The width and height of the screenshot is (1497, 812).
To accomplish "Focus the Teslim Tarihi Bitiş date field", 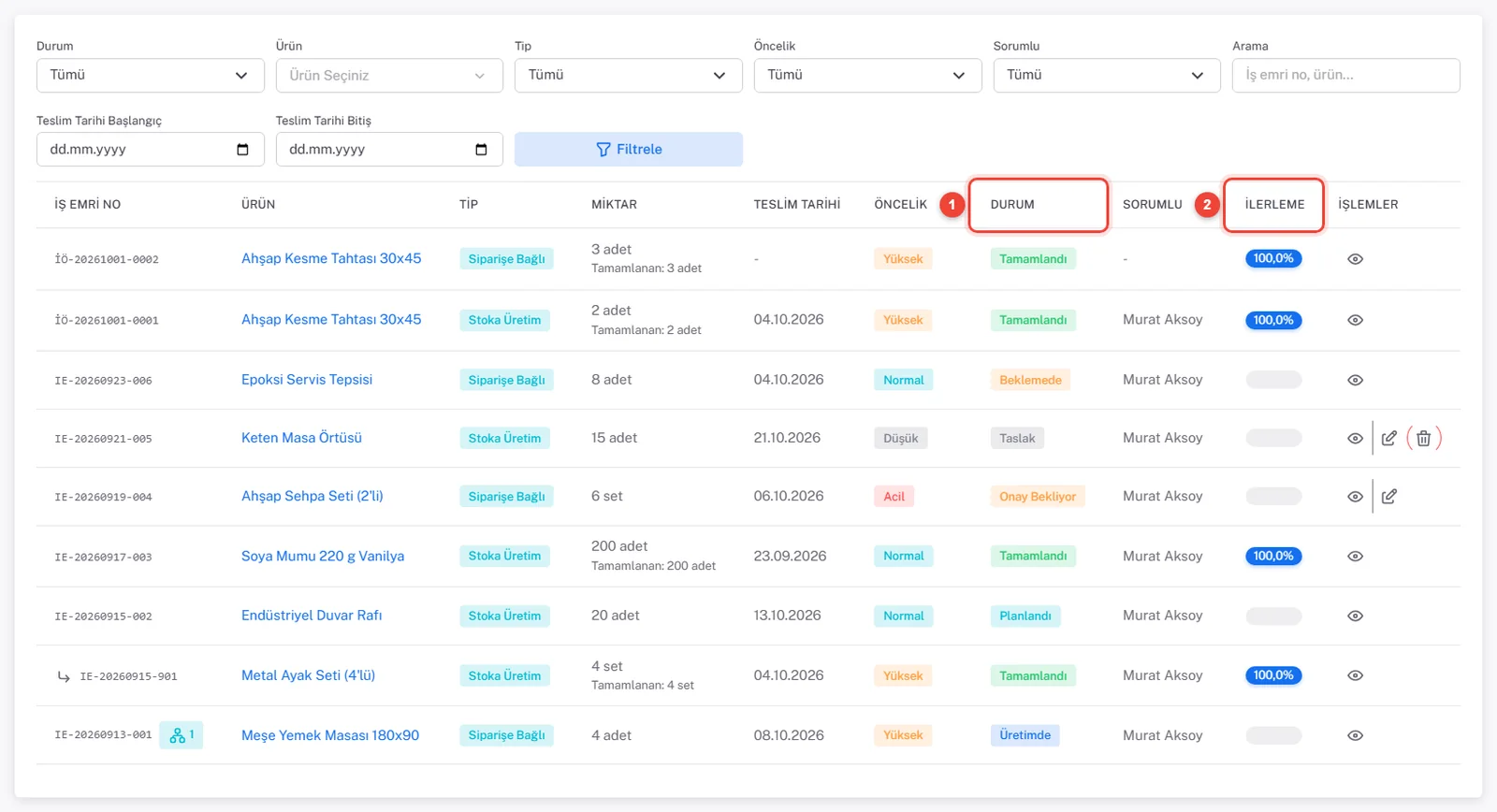I will point(389,150).
